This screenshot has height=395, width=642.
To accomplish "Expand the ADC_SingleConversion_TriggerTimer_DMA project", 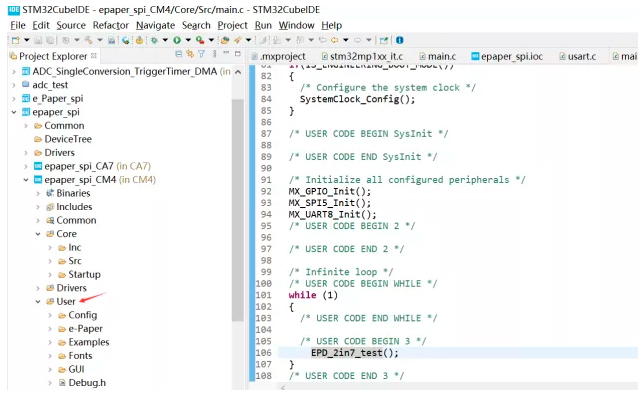I will pyautogui.click(x=14, y=72).
